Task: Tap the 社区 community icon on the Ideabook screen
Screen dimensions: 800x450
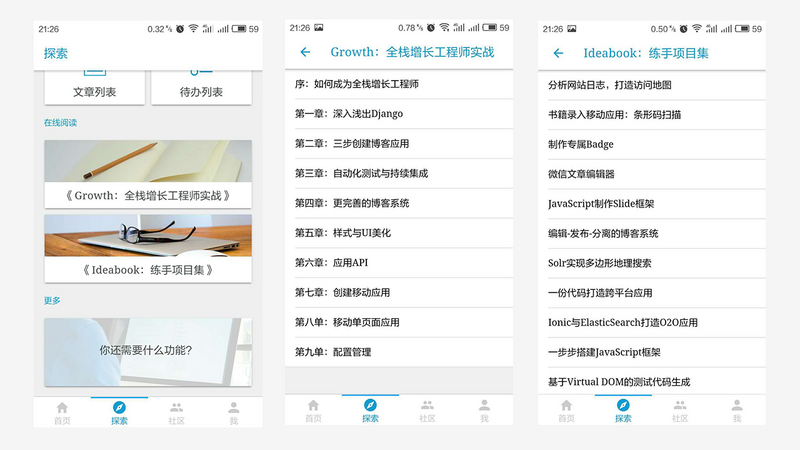Action: [x=680, y=405]
